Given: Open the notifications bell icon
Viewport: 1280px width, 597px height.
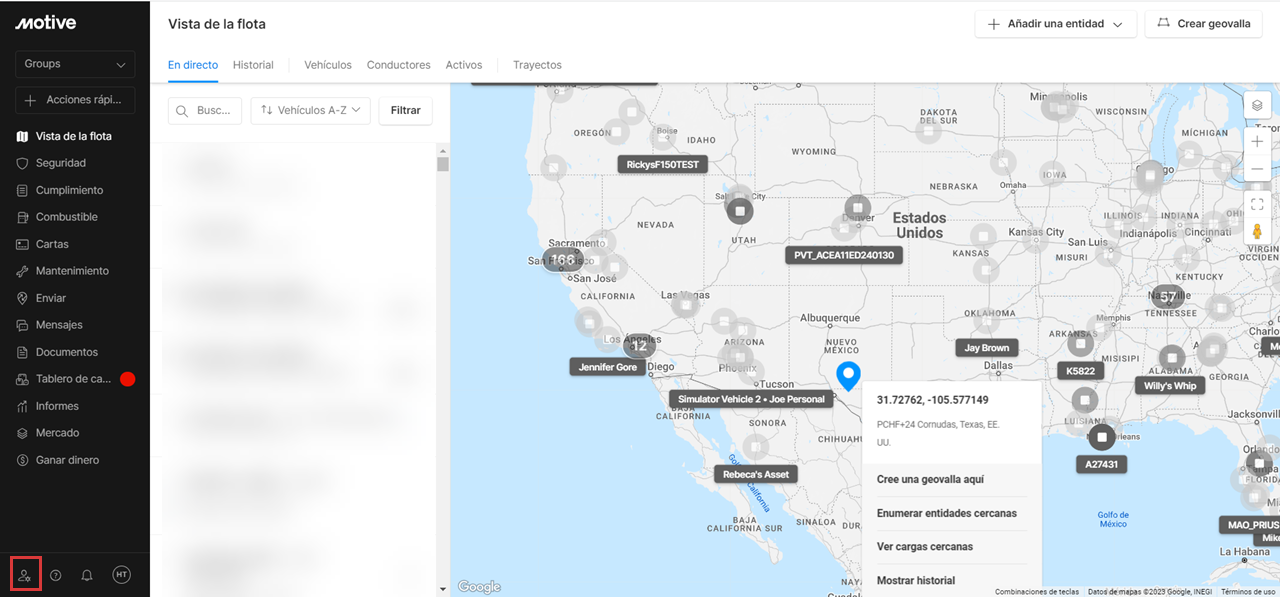Looking at the screenshot, I should tap(87, 575).
